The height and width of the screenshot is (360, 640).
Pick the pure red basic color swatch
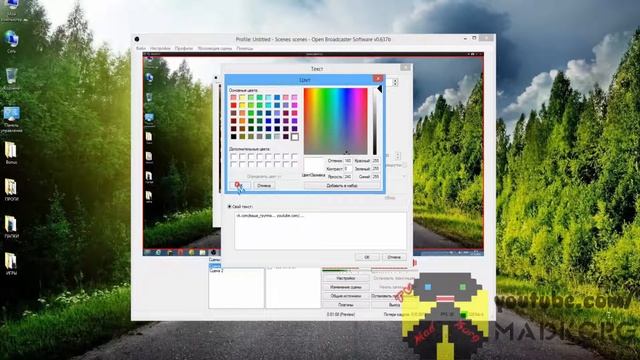pyautogui.click(x=233, y=105)
